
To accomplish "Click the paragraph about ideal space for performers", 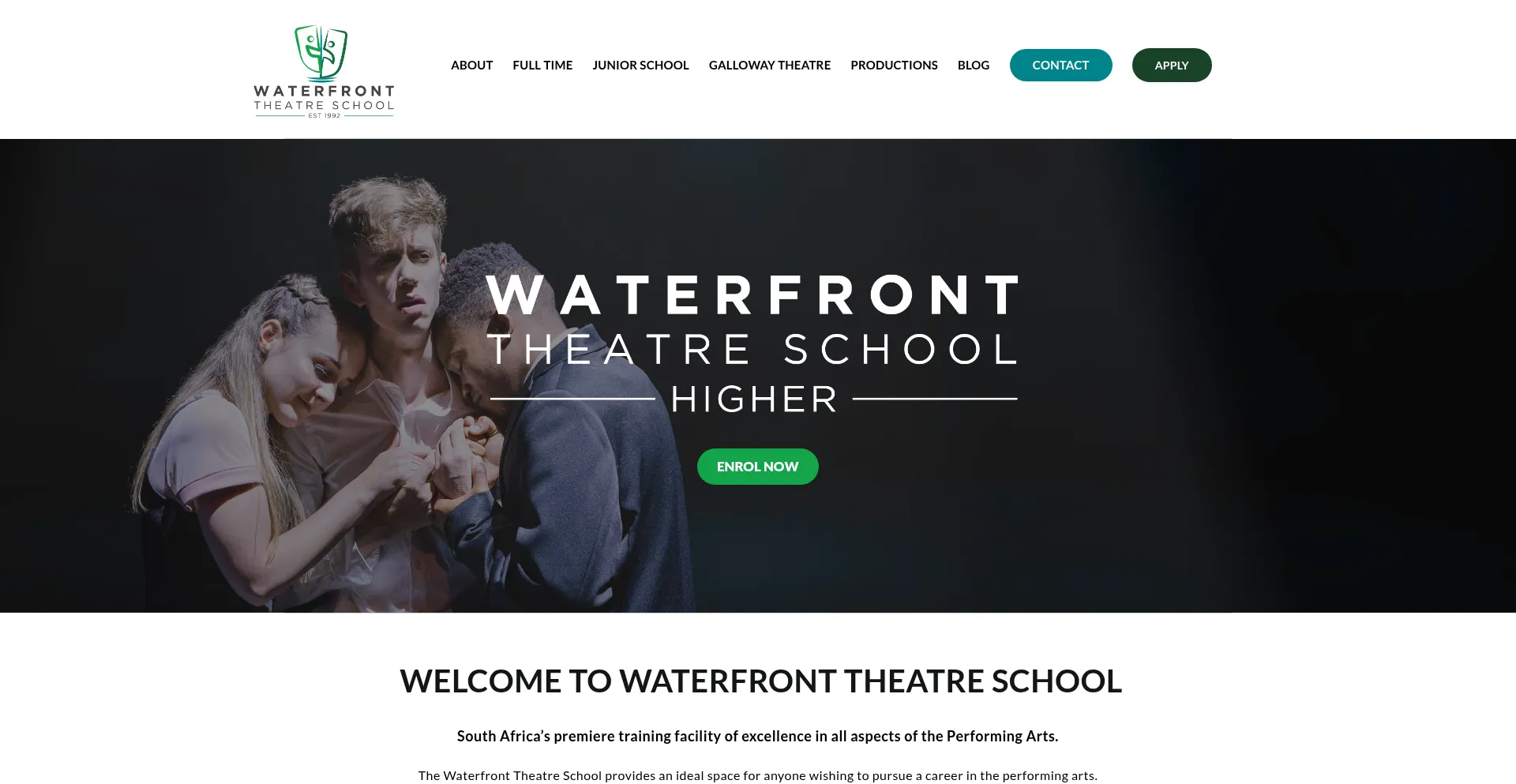I will coord(757,775).
